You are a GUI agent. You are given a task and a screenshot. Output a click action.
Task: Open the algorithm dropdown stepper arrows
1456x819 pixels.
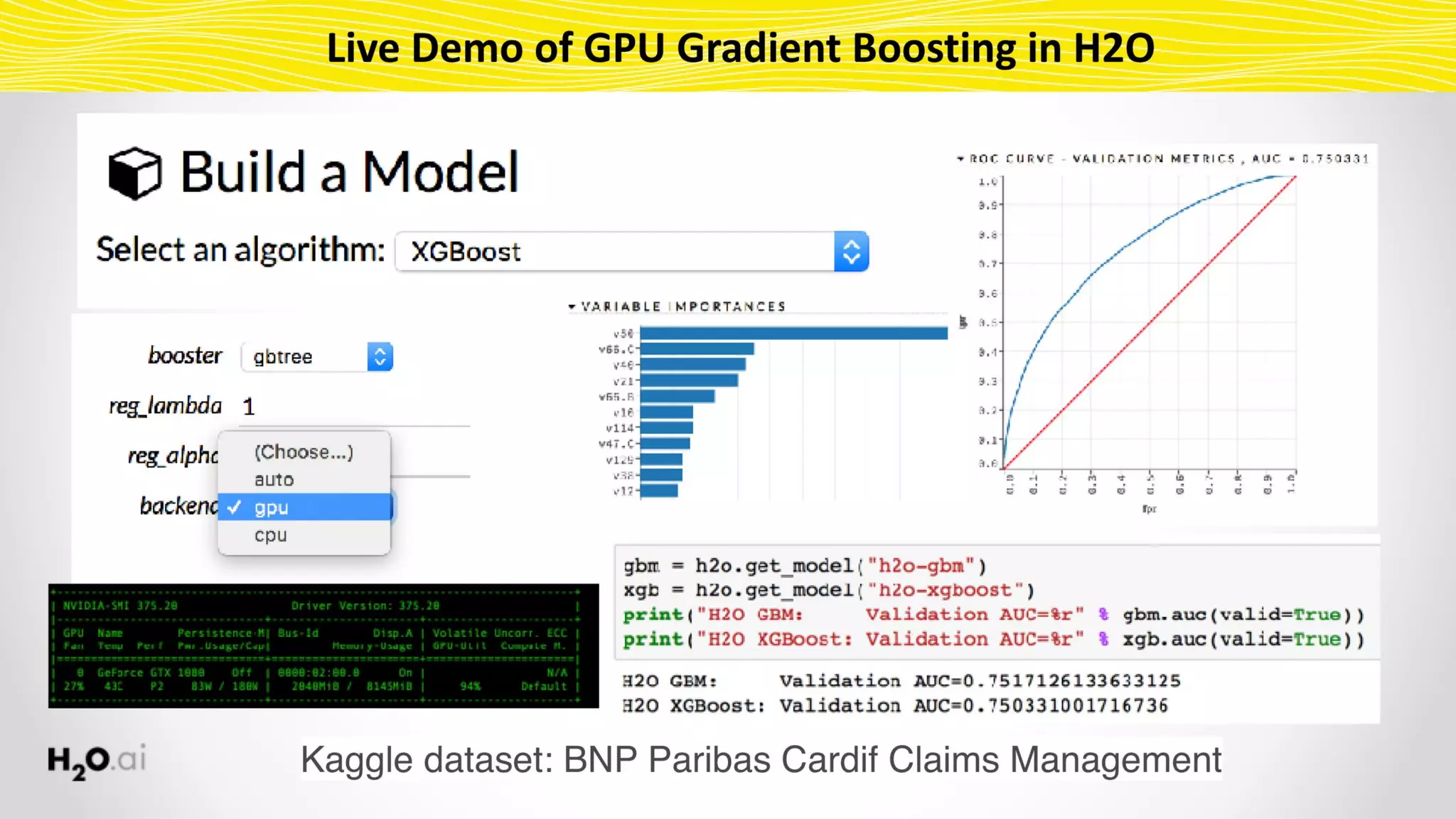click(851, 252)
